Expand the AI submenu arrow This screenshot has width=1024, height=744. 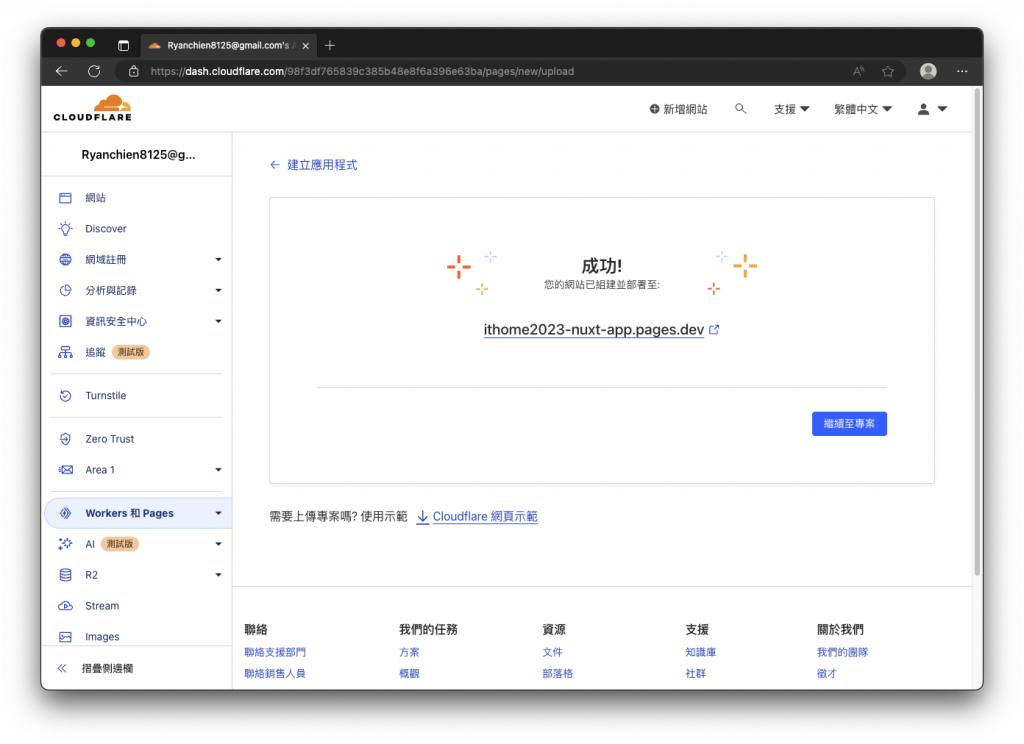coord(218,543)
